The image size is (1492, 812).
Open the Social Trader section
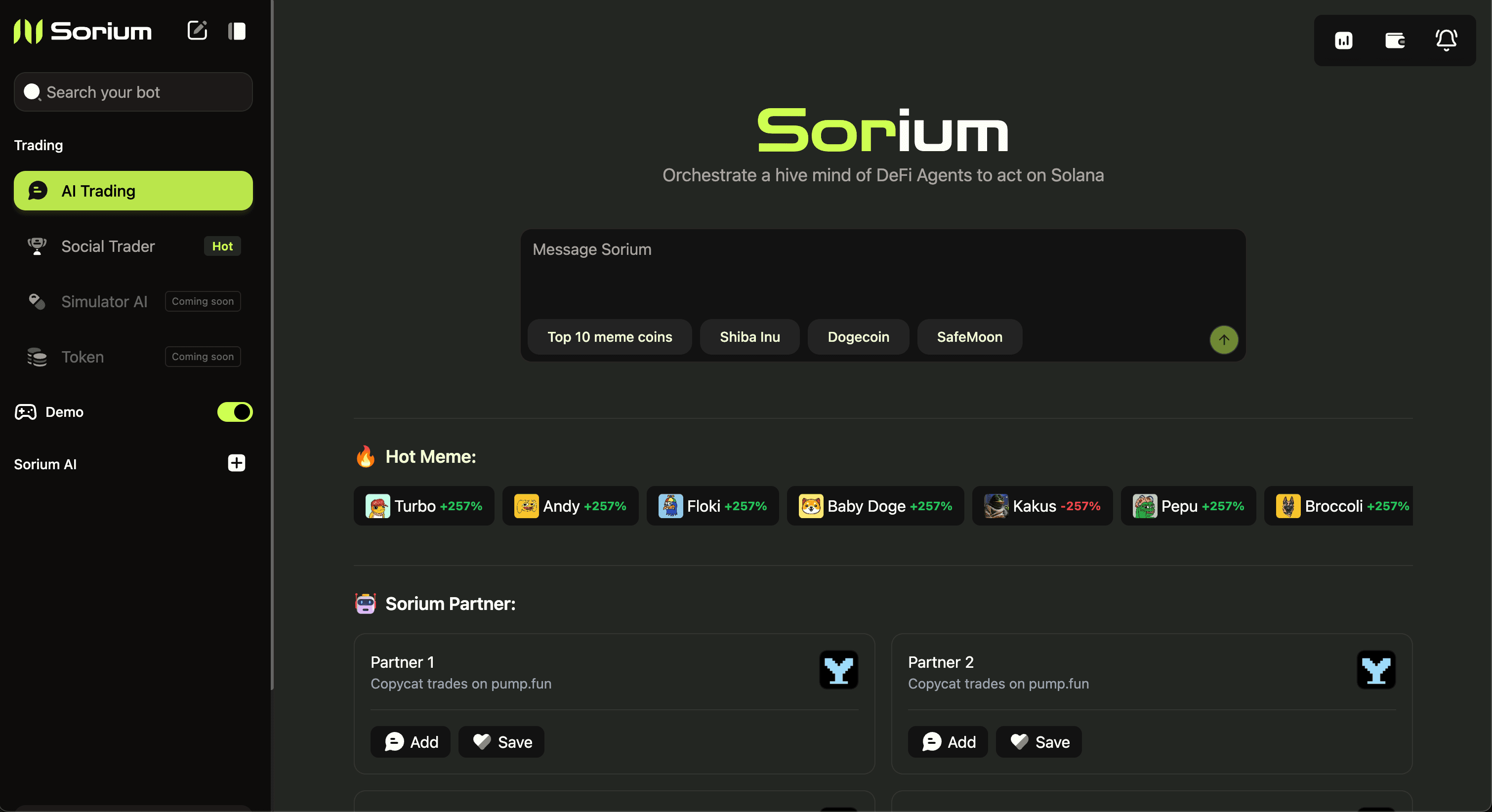(x=108, y=246)
